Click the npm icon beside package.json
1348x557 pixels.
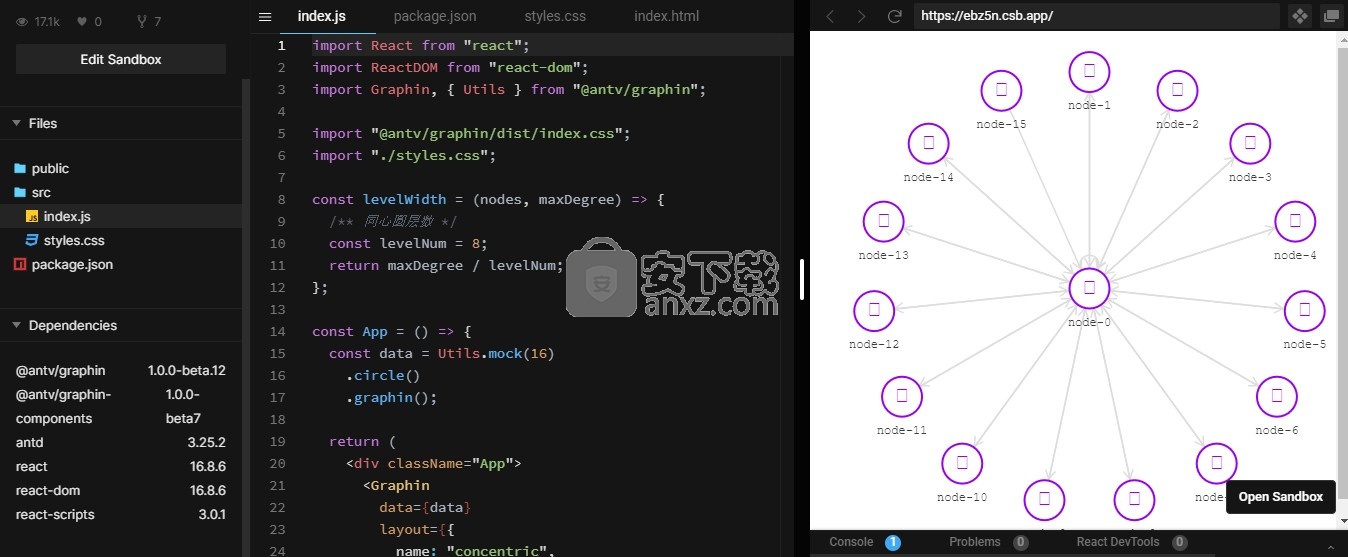[x=19, y=264]
